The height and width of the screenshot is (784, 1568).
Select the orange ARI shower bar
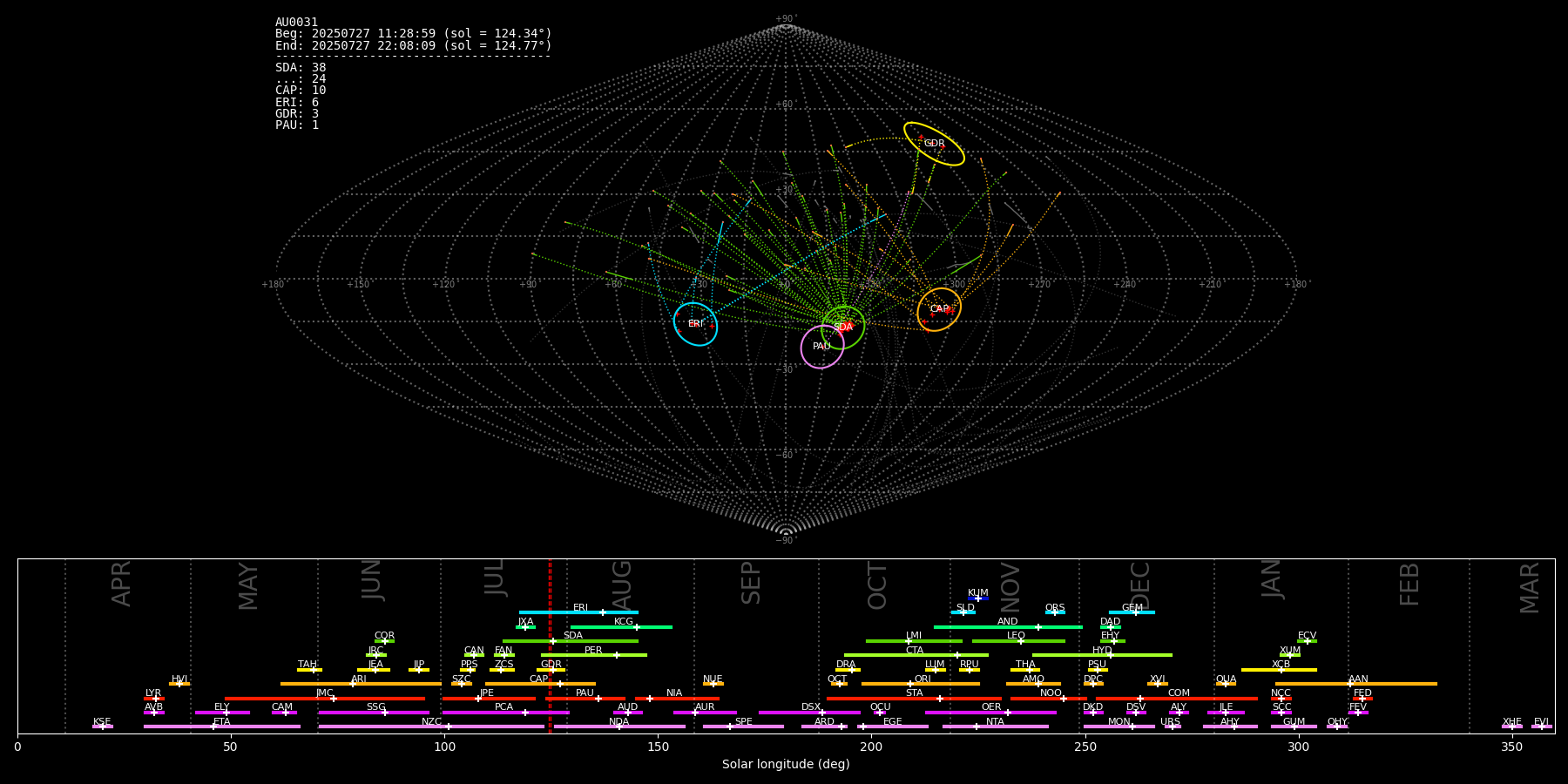point(361,684)
